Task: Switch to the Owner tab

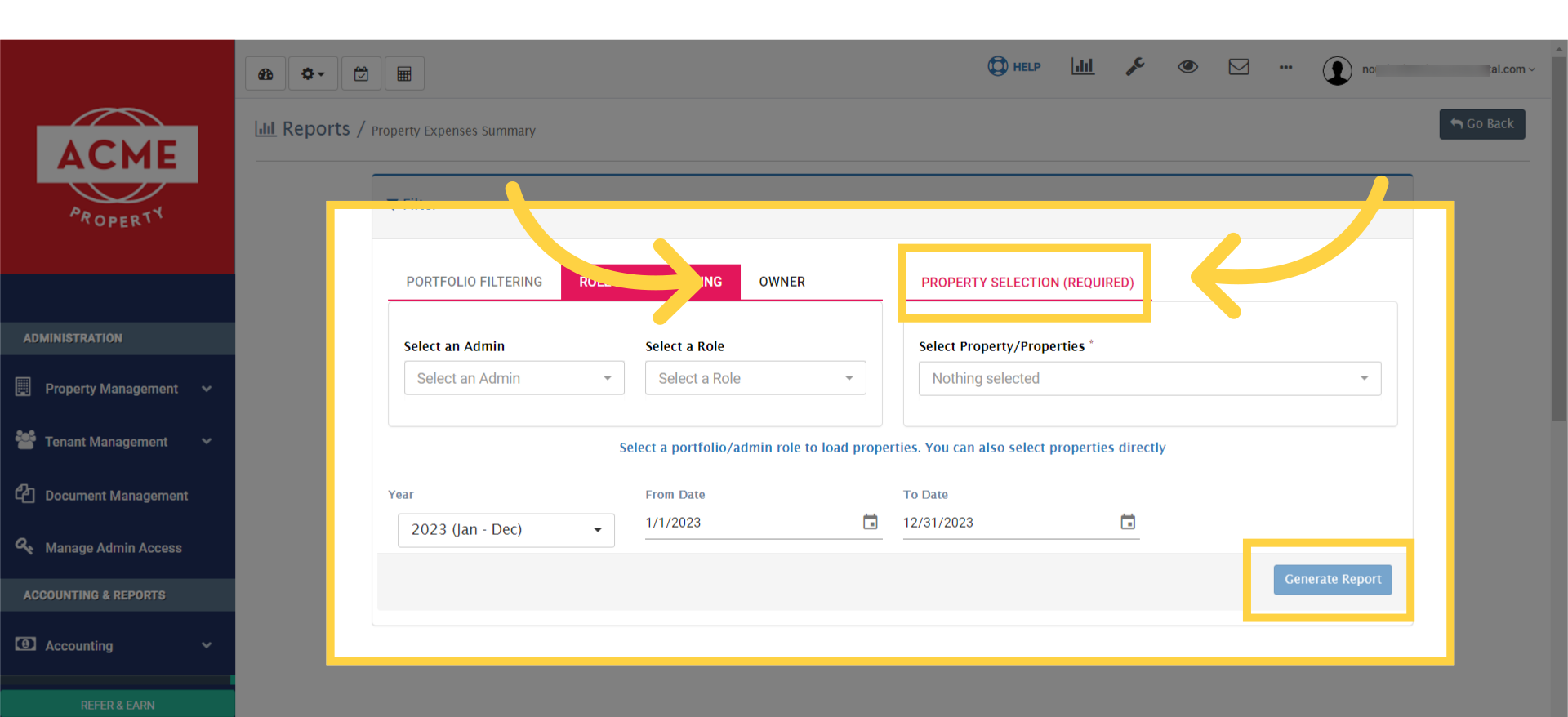Action: [782, 282]
